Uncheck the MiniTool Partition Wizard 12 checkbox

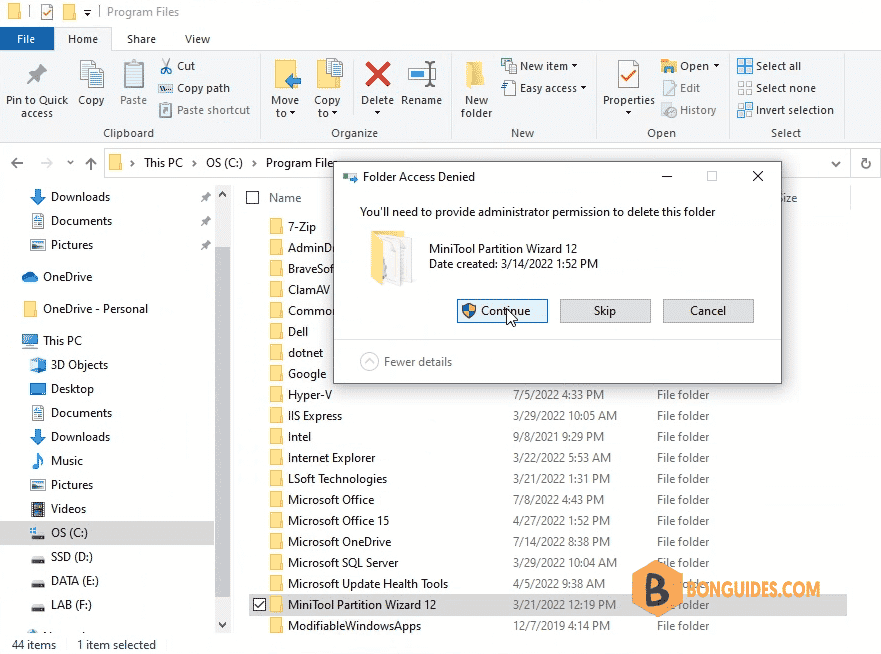(259, 605)
